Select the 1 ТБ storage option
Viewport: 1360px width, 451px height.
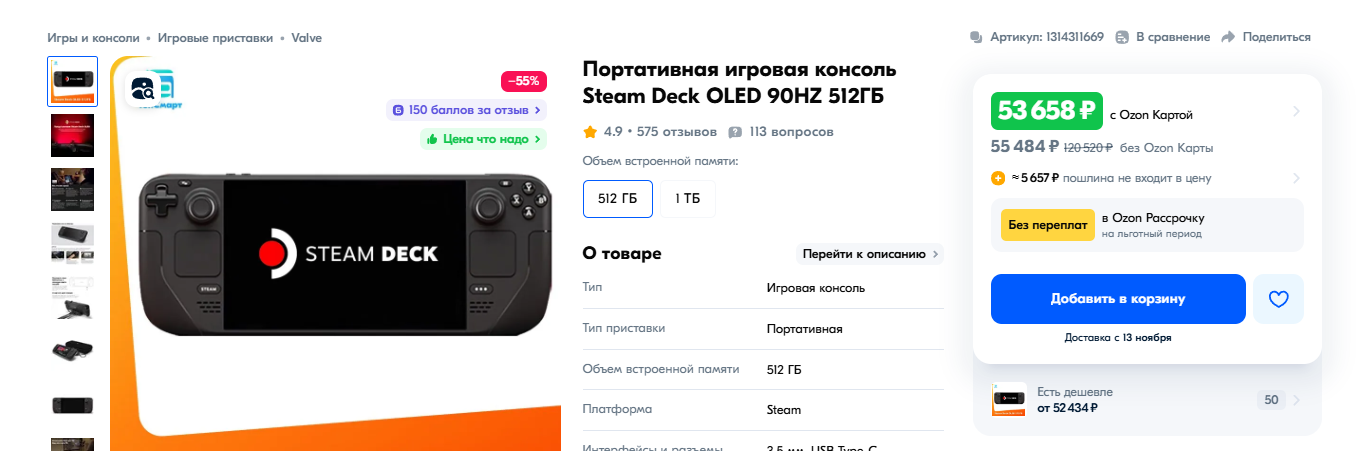[687, 198]
